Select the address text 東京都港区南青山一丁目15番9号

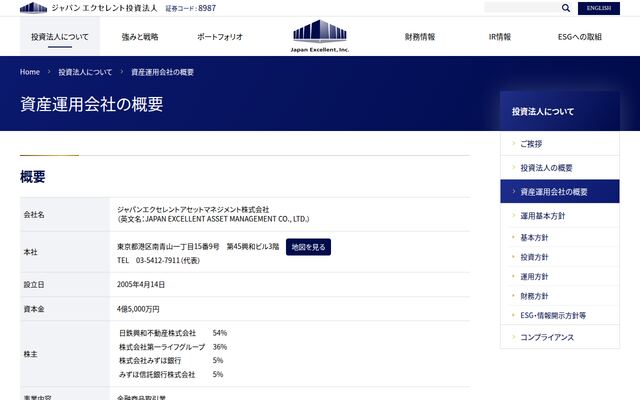click(168, 247)
